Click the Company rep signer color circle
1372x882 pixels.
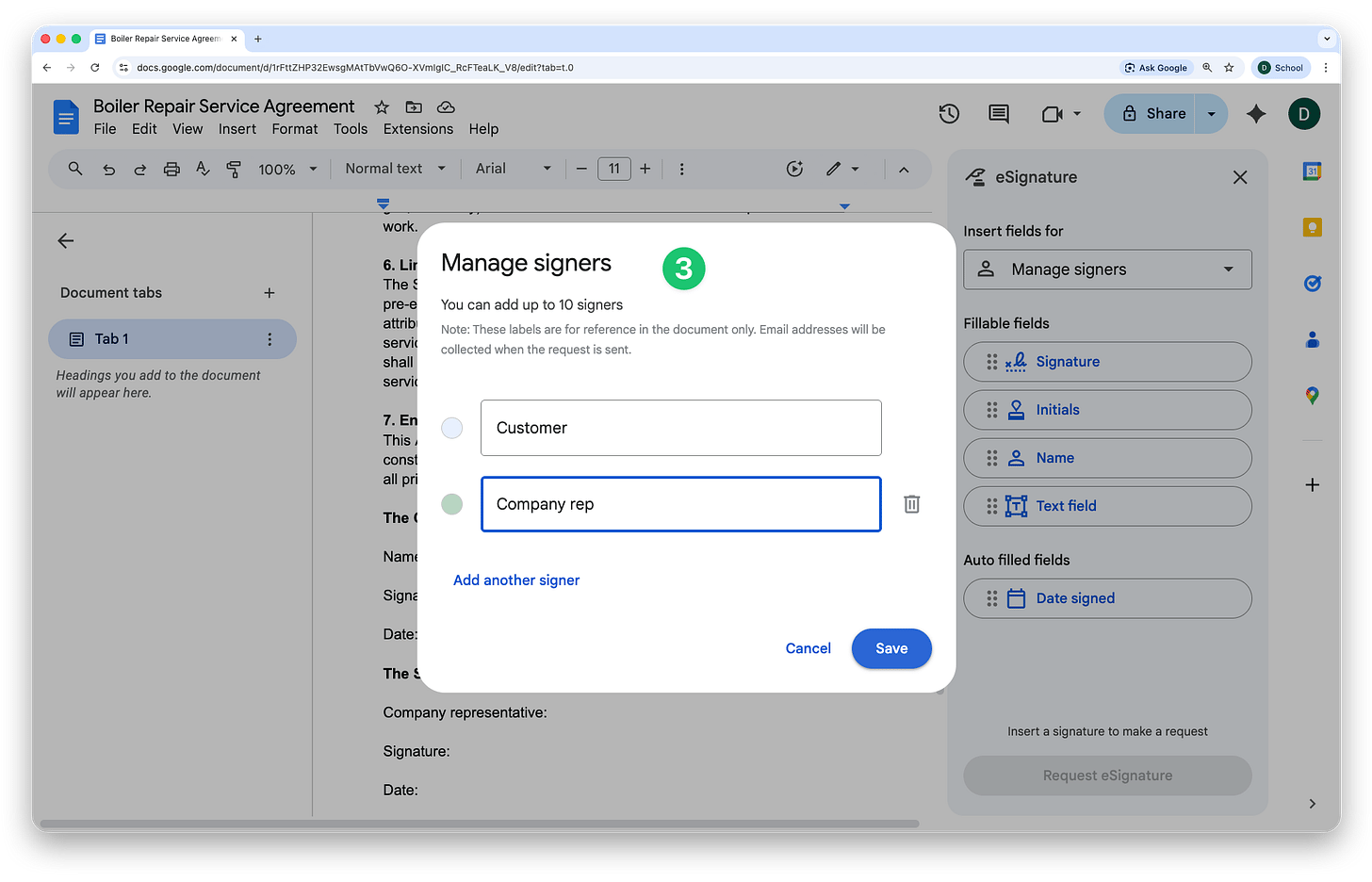[x=452, y=504]
